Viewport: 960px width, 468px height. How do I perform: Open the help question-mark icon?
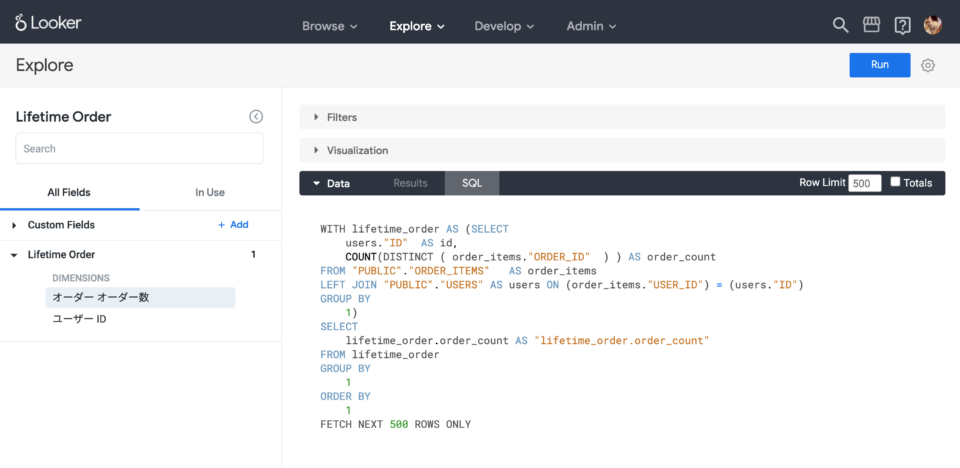[902, 26]
